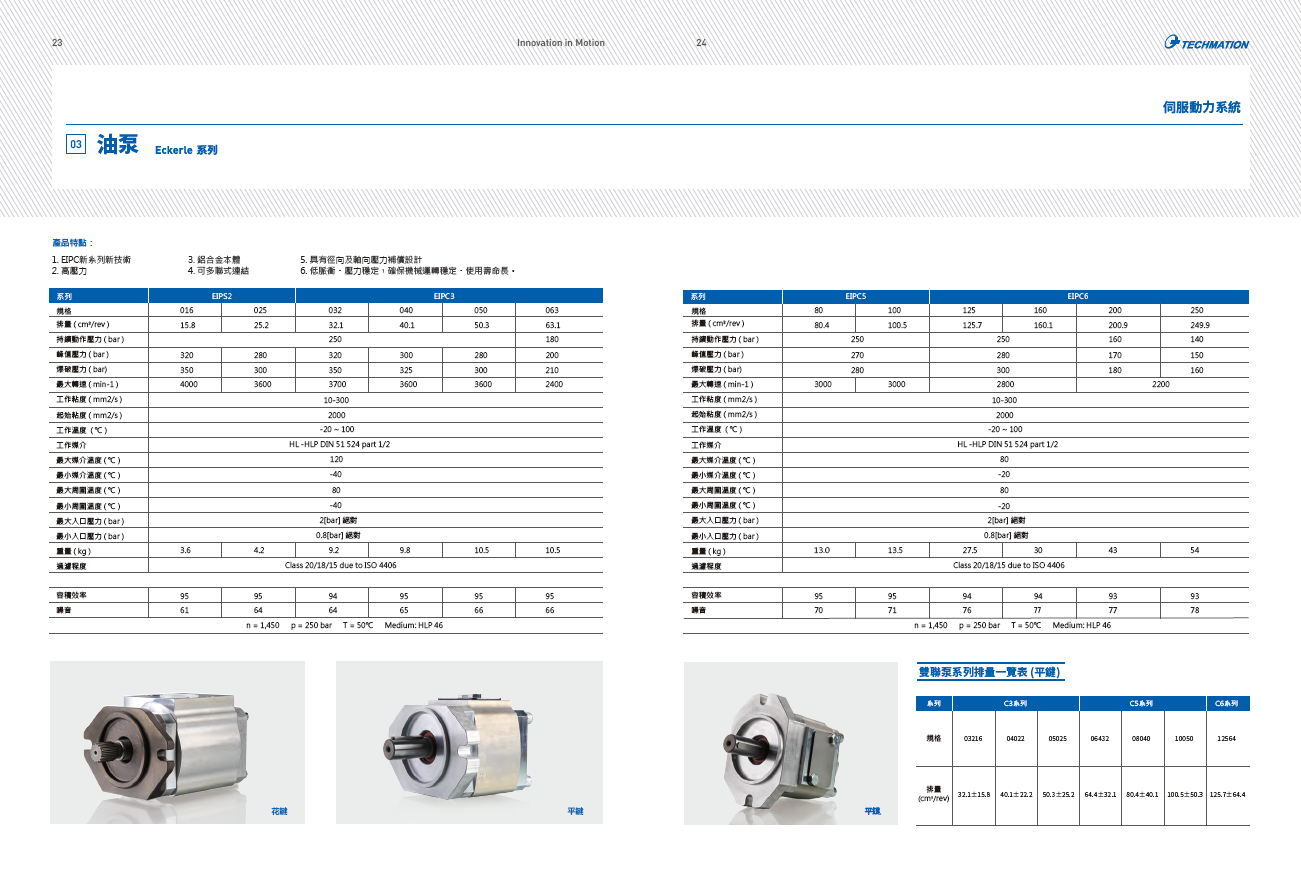Select noise value 78
This screenshot has height=887, width=1301.
1194,610
